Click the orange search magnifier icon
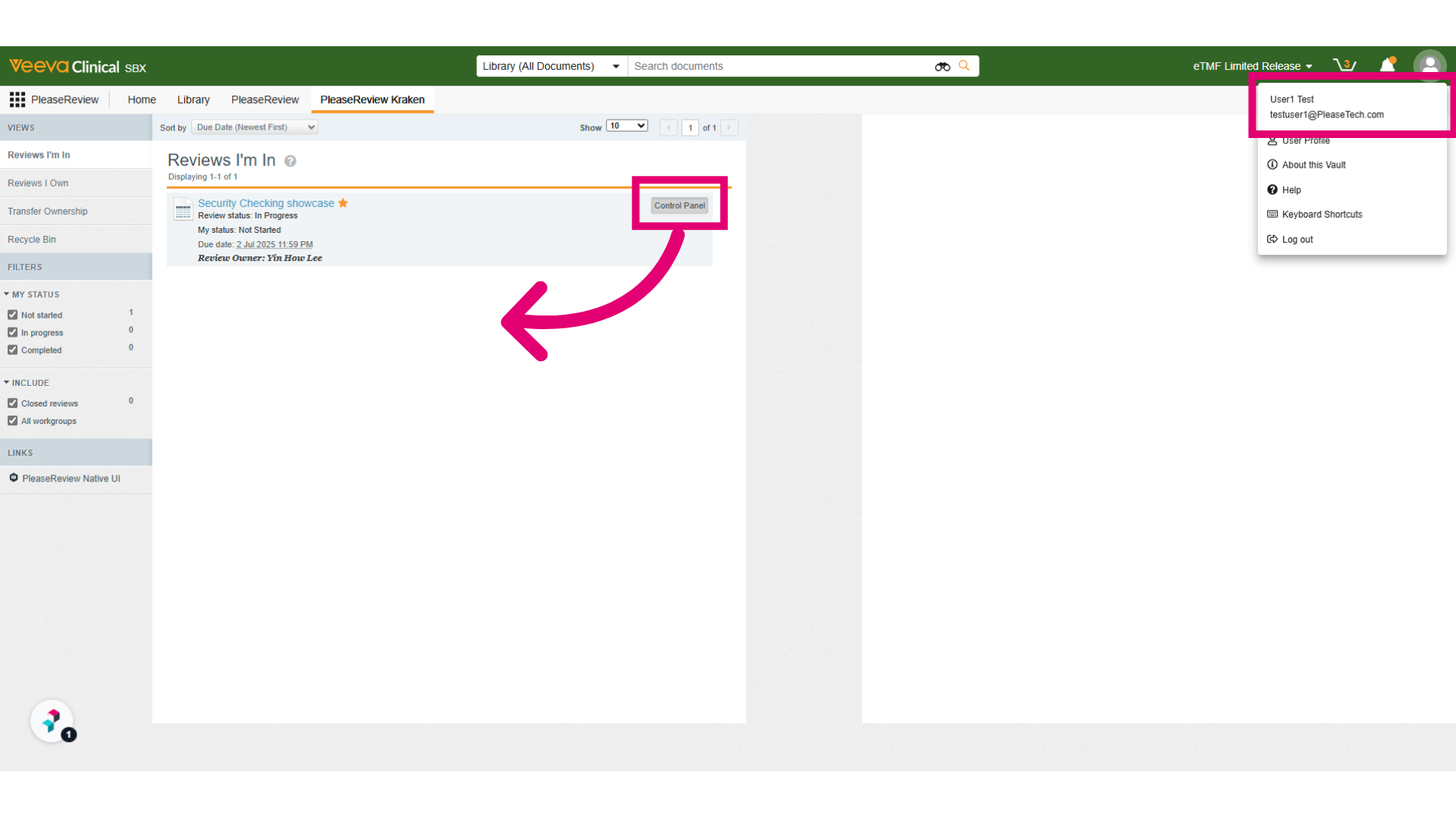Screen dimensions: 1456x819 [964, 66]
